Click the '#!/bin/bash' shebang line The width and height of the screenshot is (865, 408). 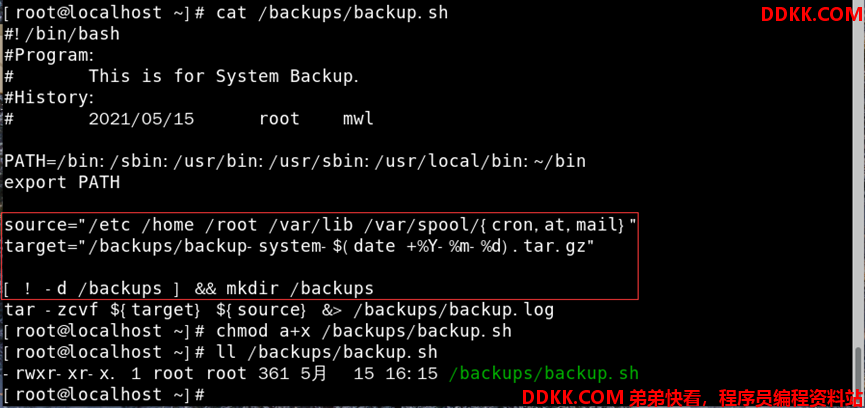click(x=62, y=34)
